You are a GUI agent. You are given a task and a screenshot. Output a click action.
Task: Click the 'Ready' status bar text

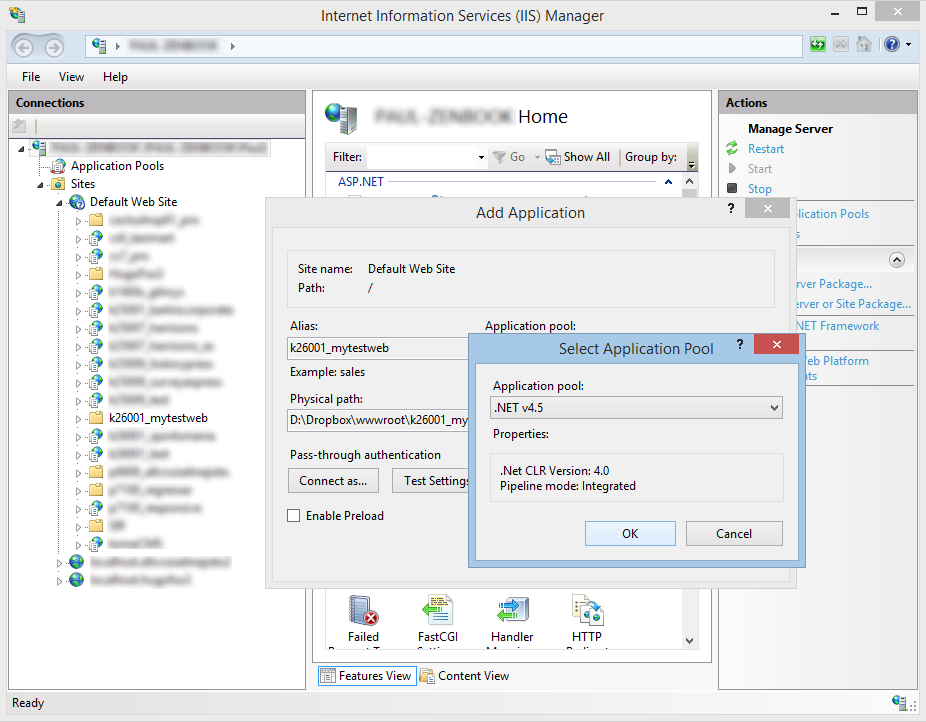28,703
